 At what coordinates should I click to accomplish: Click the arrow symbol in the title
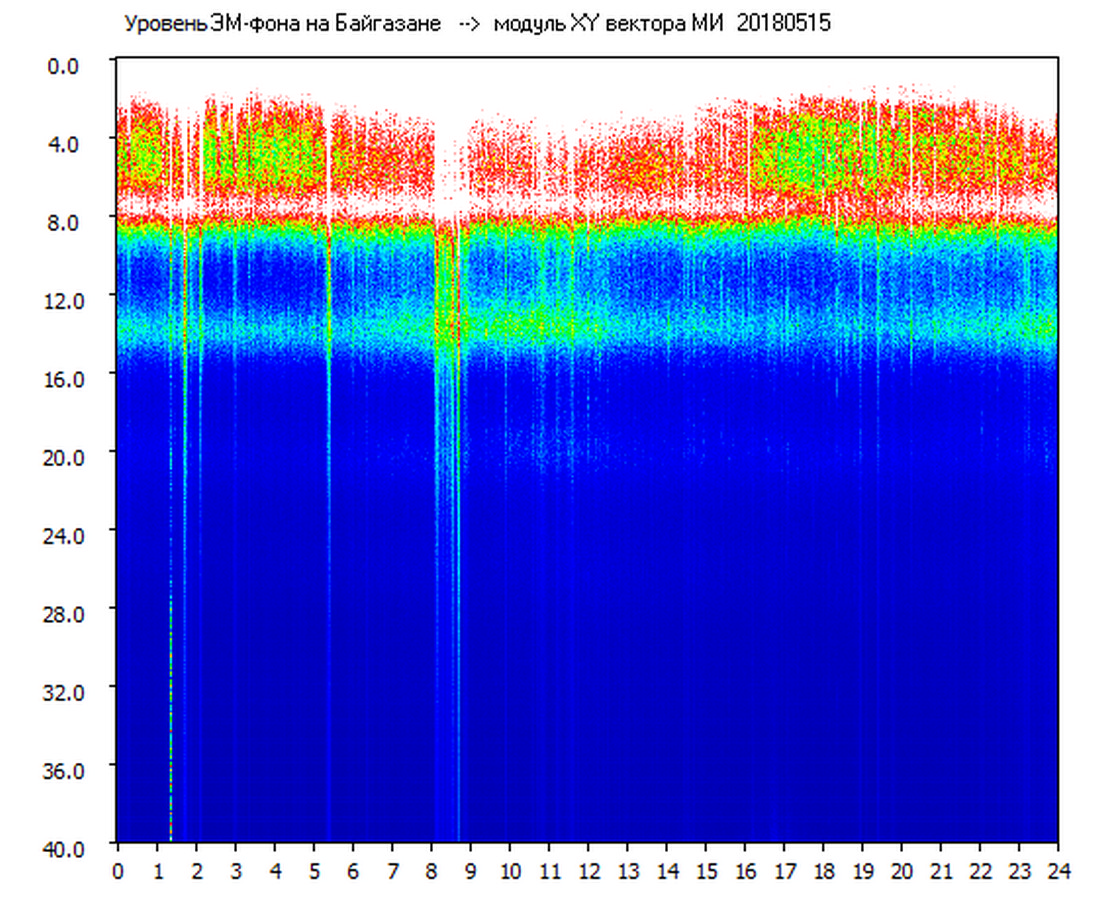tap(469, 23)
